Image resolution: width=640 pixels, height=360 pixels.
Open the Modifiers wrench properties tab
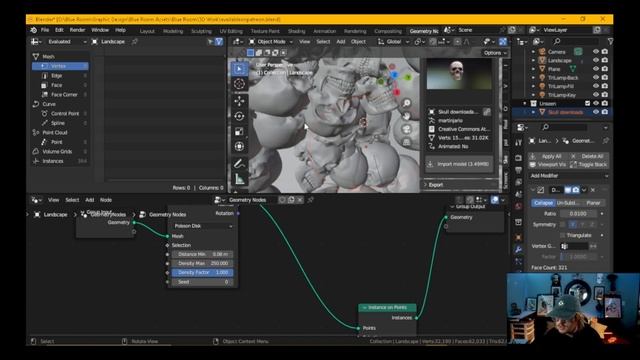pos(518,249)
